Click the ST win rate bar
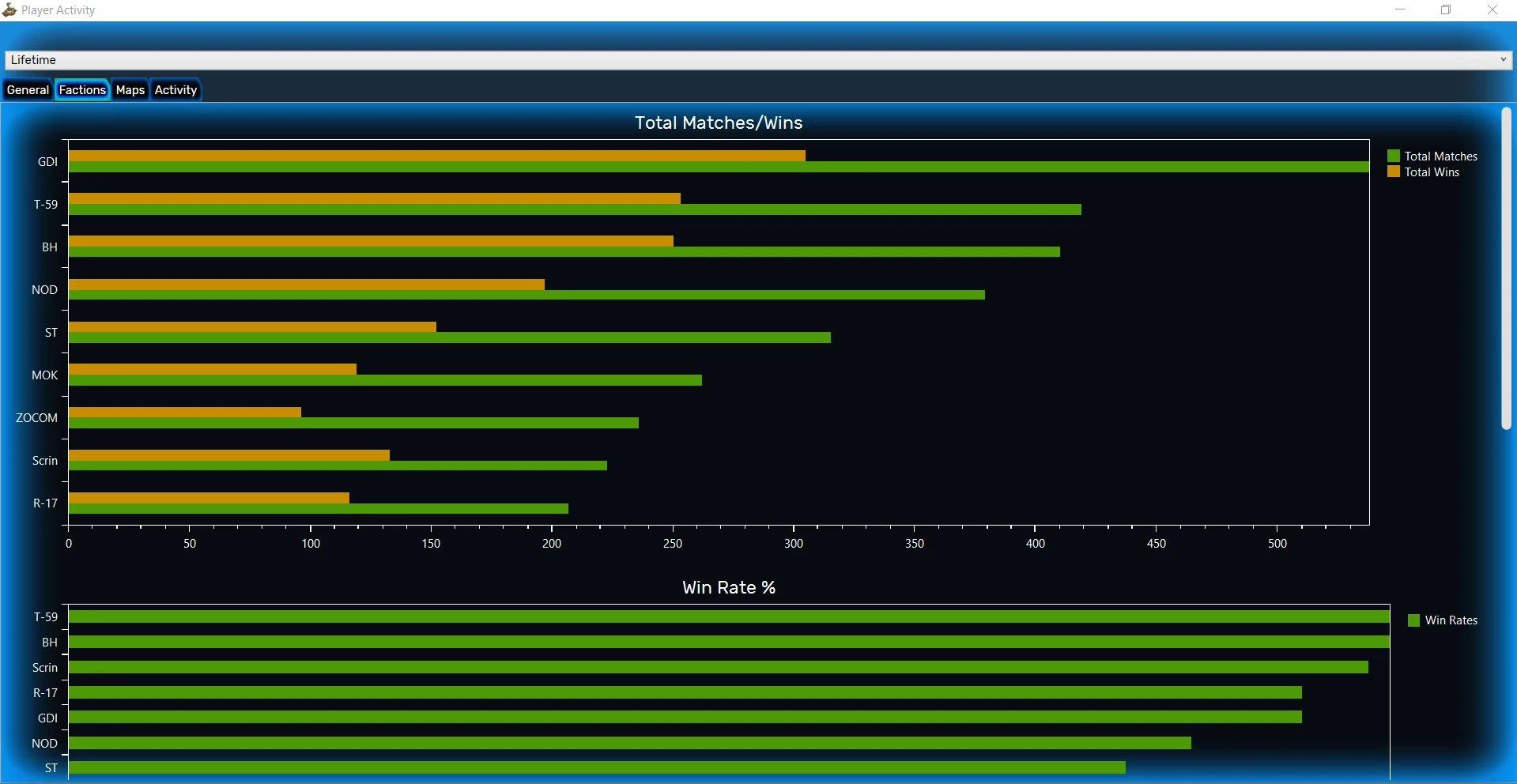 tap(597, 767)
